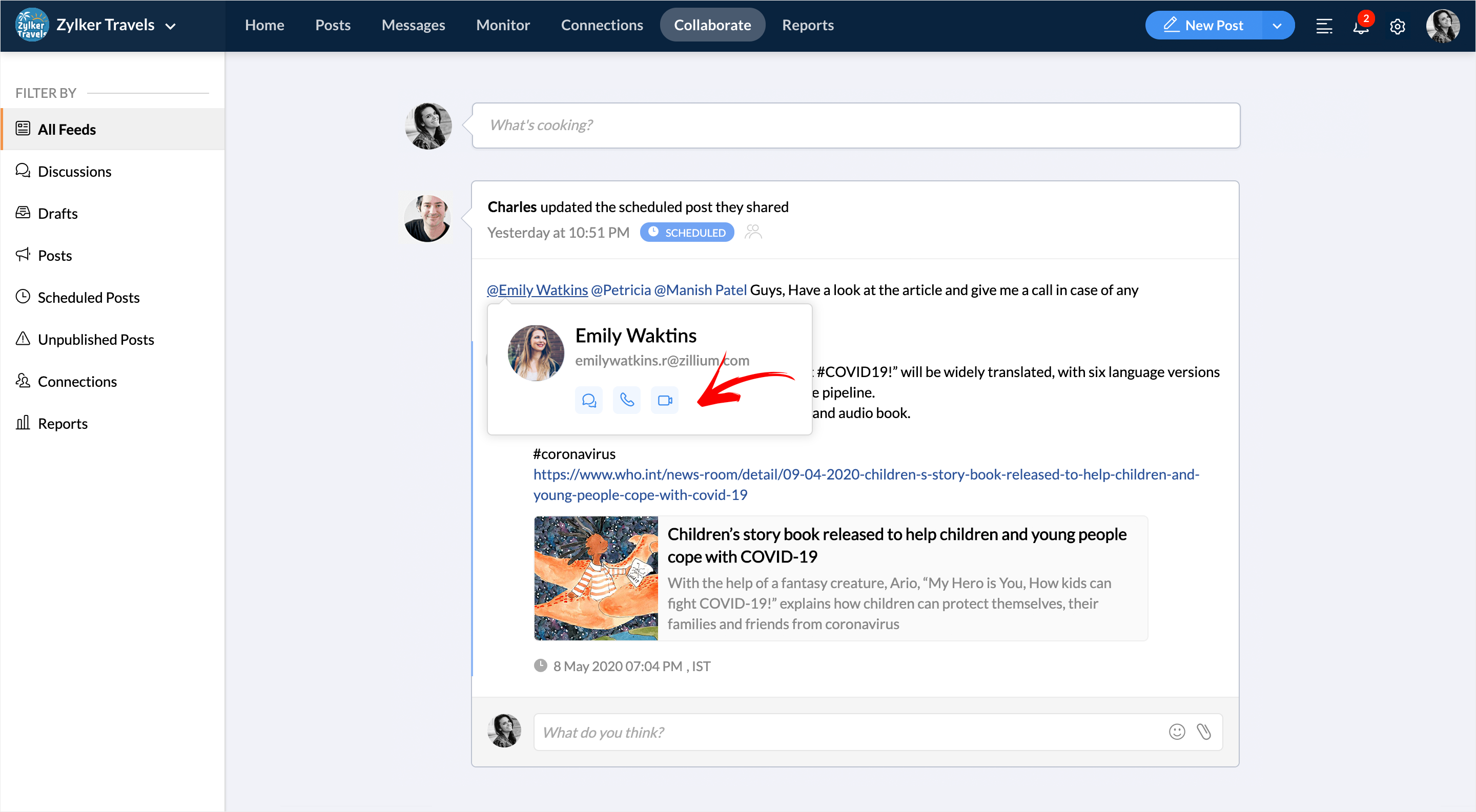Expand the Zylker Travels brand dropdown
The image size is (1476, 812).
pyautogui.click(x=170, y=26)
